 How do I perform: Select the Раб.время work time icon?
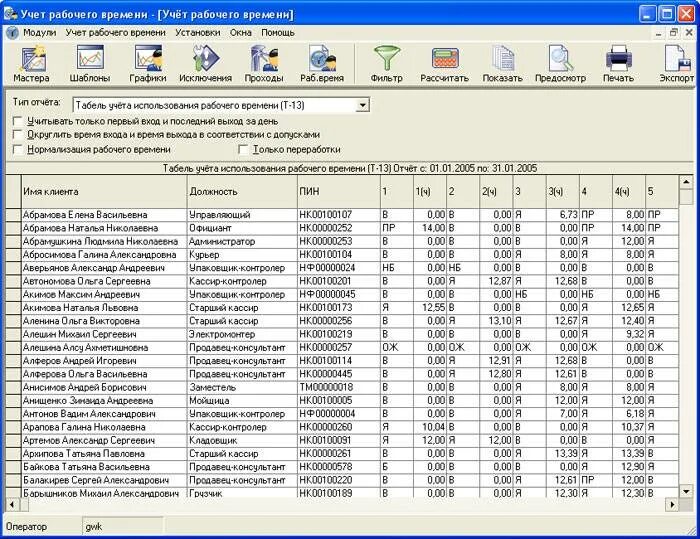click(322, 64)
